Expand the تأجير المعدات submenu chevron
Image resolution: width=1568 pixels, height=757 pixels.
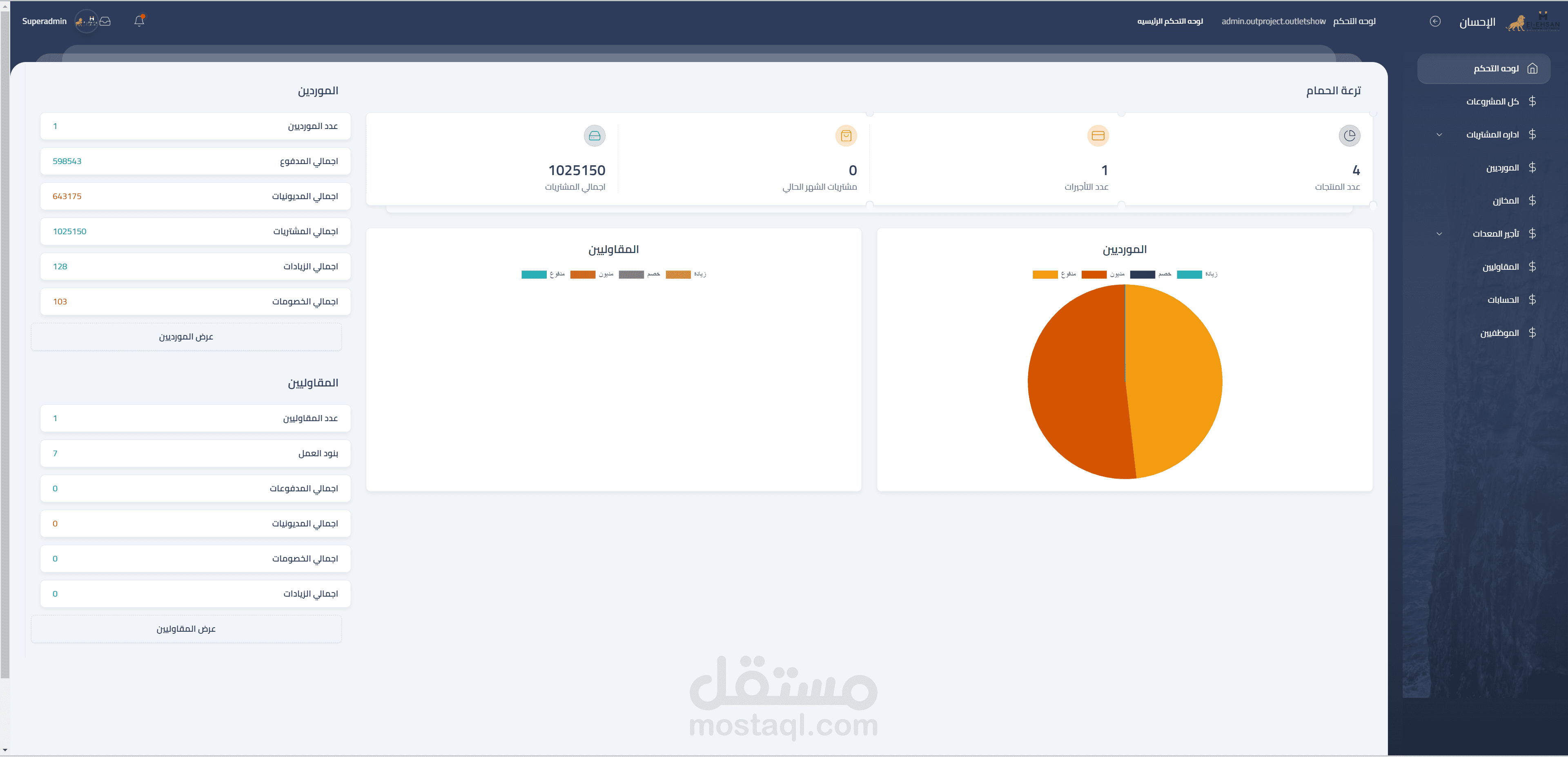tap(1439, 234)
